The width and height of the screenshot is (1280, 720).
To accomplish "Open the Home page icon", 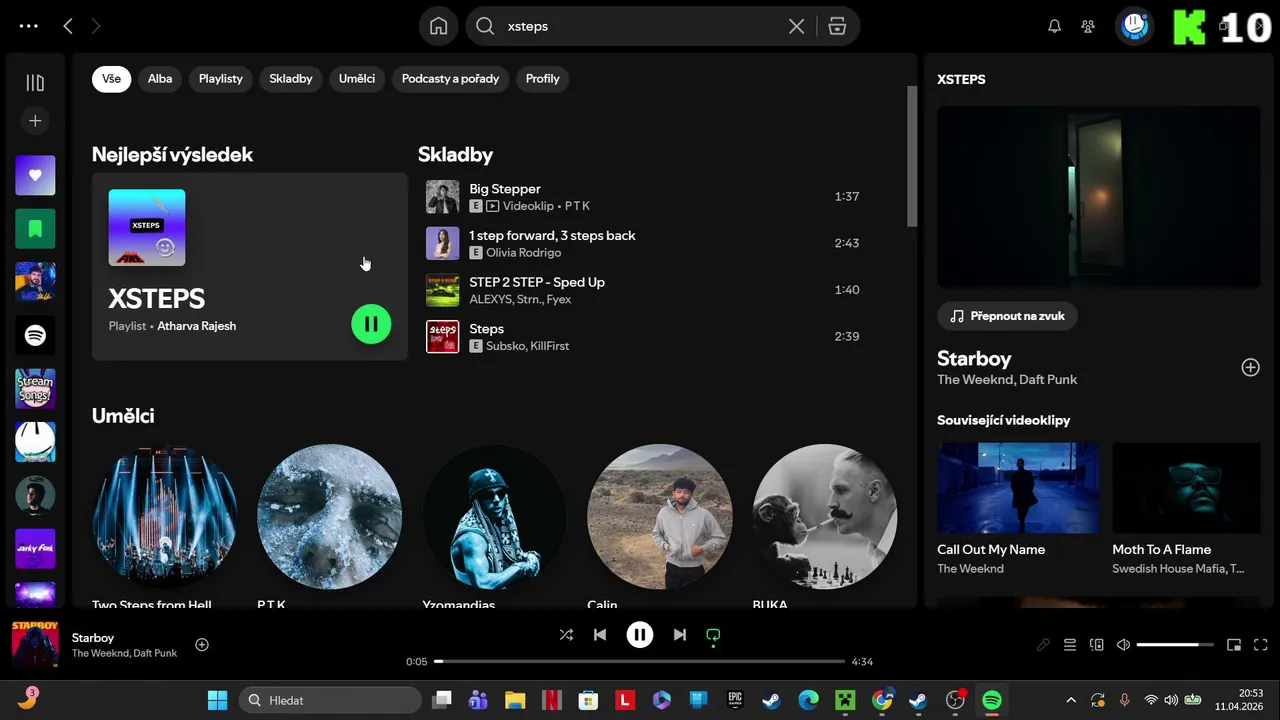I will (x=438, y=27).
